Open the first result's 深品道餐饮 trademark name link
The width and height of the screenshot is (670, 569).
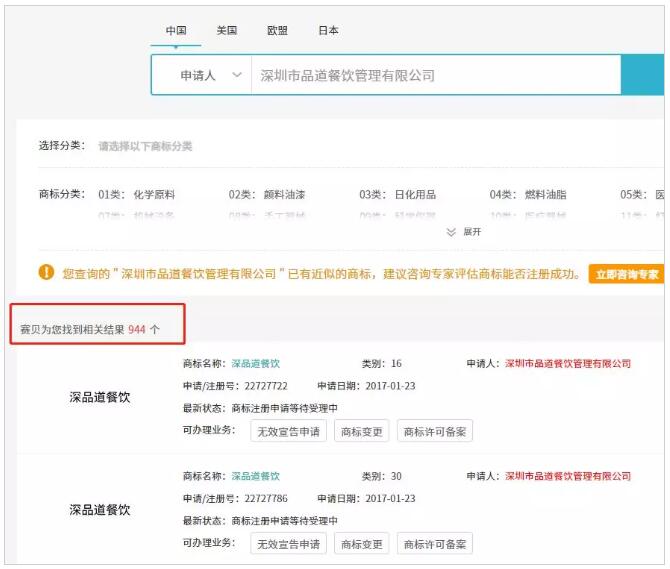pyautogui.click(x=255, y=364)
